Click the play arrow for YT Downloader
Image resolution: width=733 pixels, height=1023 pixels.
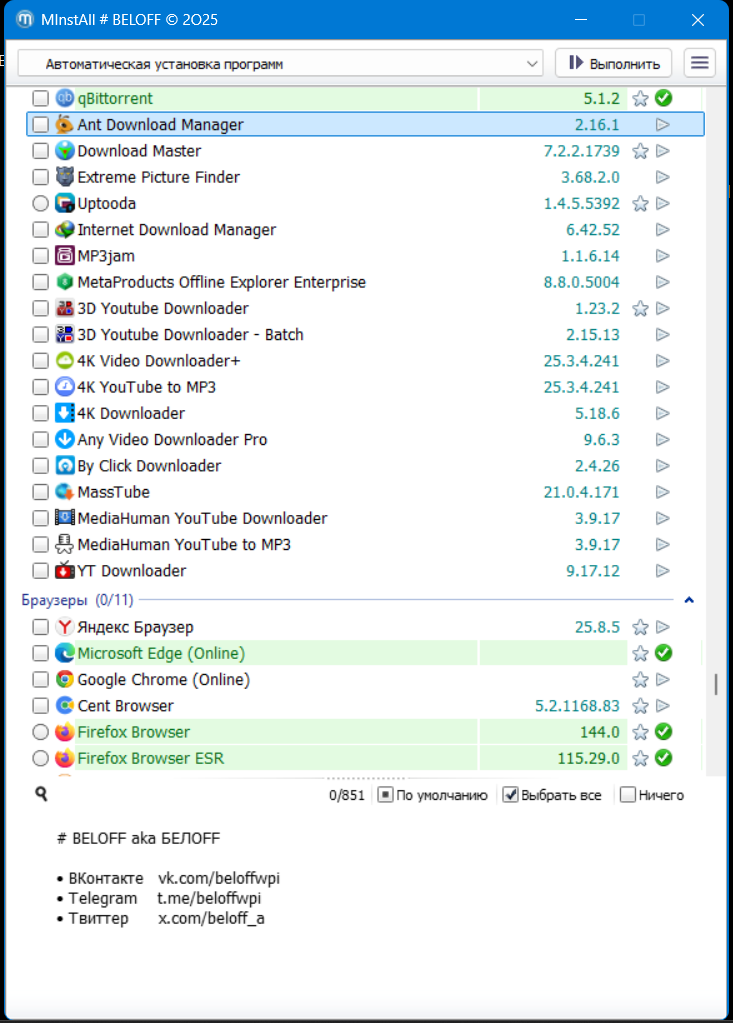pos(662,571)
